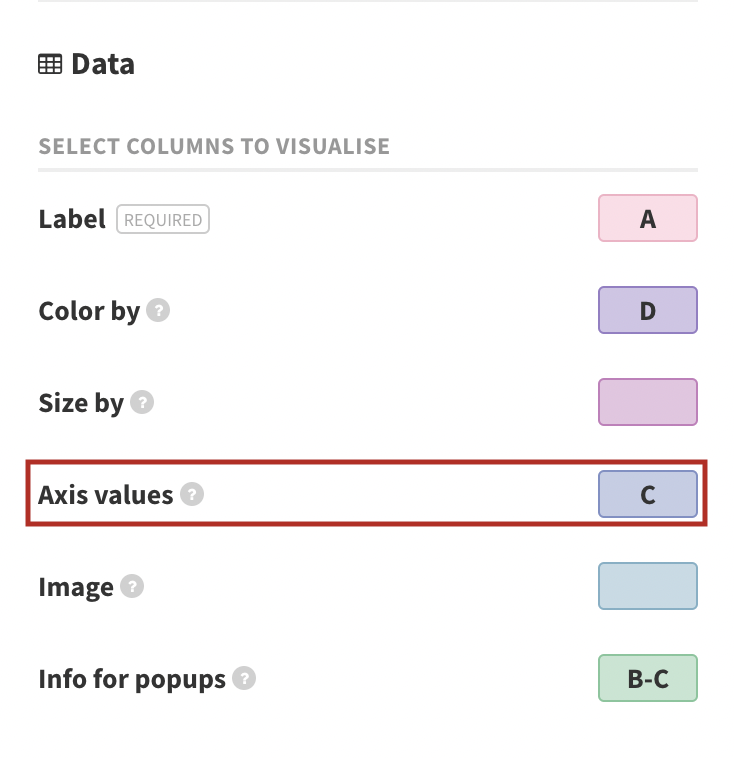734x758 pixels.
Task: Click the Info for popups label text
Action: point(132,679)
